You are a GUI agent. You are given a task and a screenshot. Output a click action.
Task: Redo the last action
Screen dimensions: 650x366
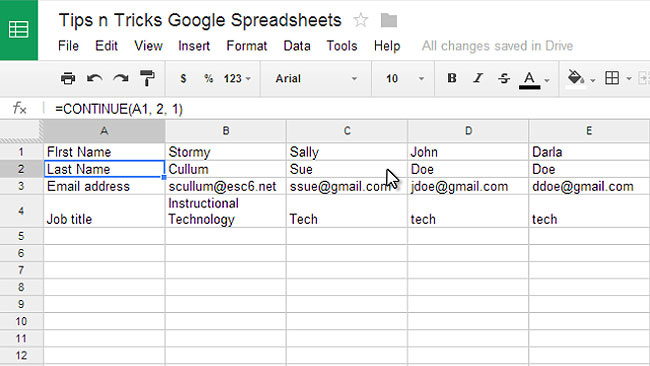[x=121, y=78]
